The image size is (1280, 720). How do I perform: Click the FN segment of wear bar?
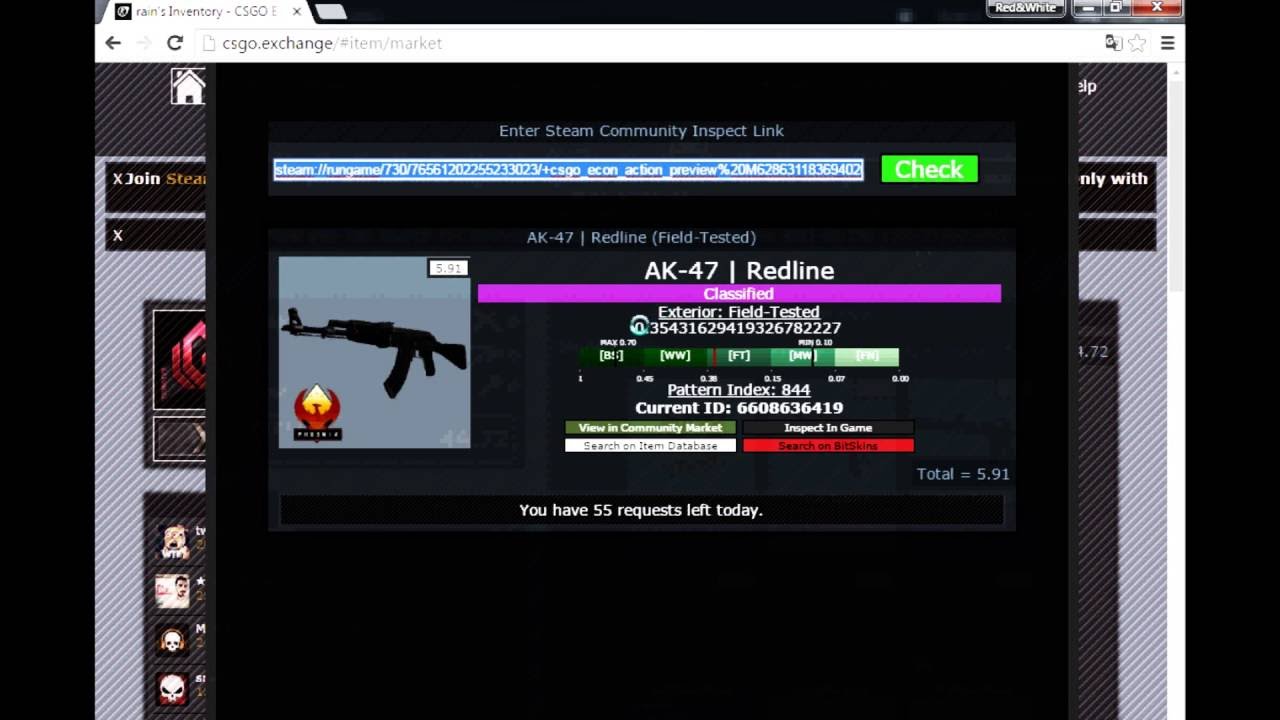[x=866, y=356]
